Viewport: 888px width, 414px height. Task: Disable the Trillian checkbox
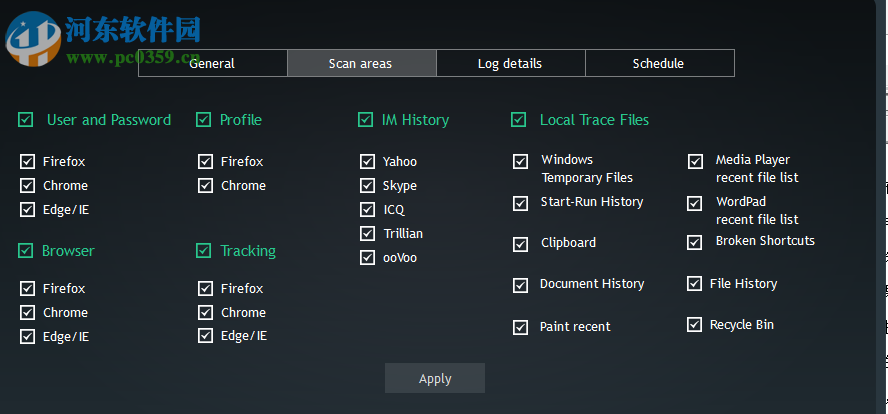point(367,233)
